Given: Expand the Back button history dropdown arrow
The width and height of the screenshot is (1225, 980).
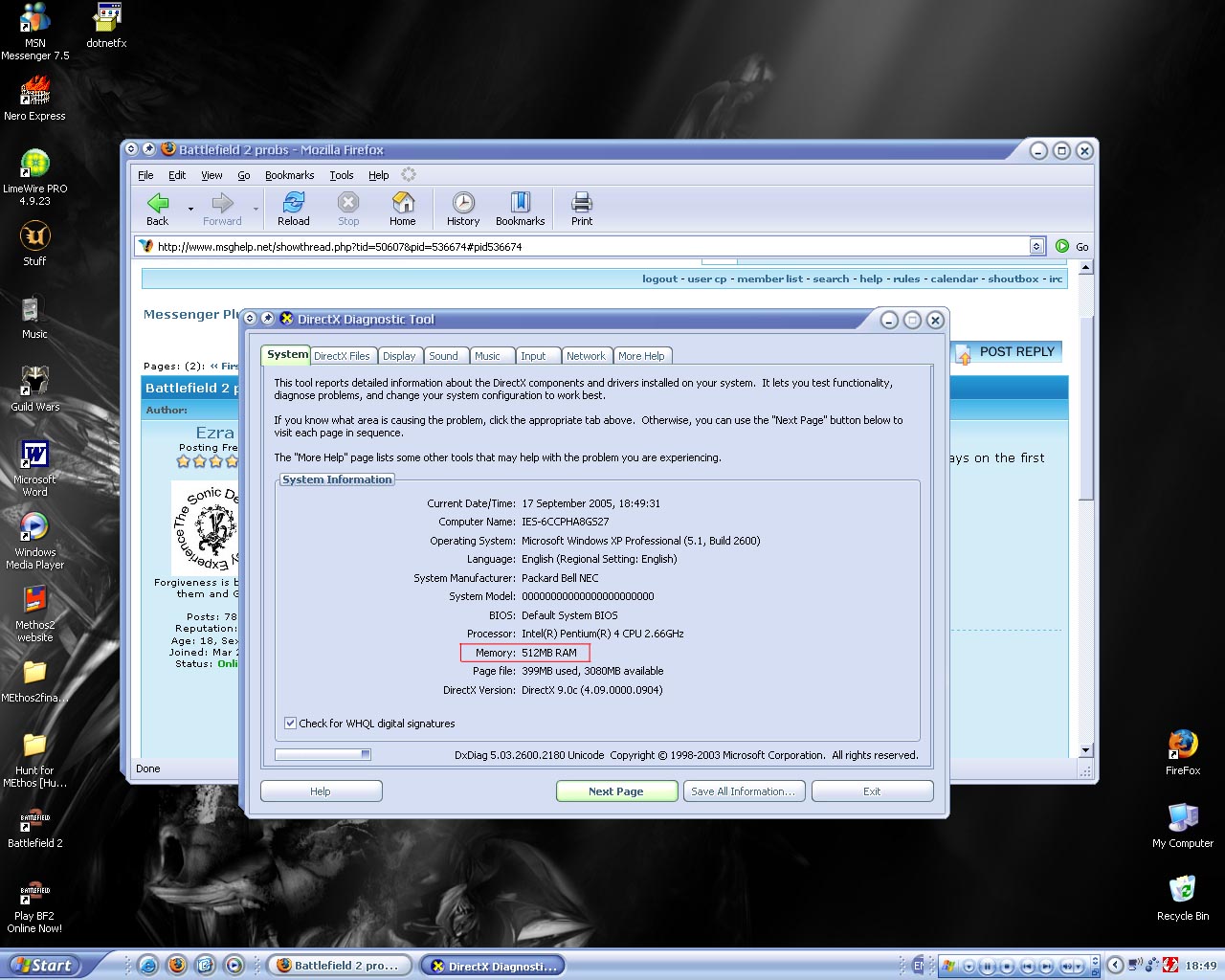Looking at the screenshot, I should pyautogui.click(x=190, y=209).
